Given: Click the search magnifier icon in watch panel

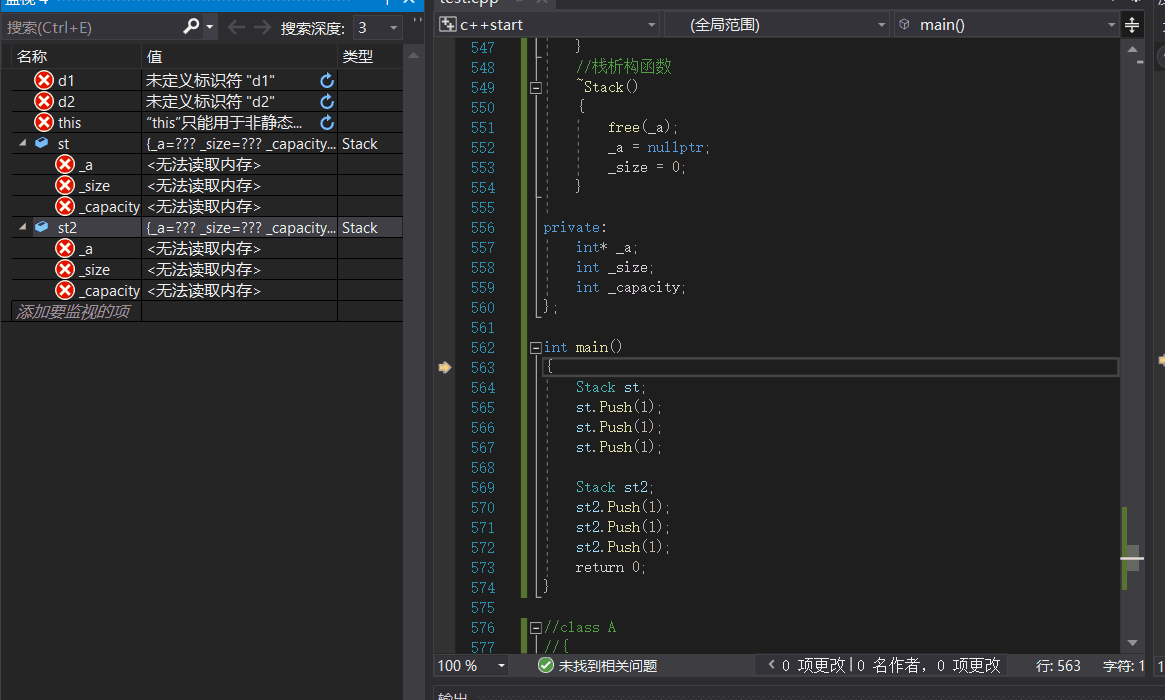Looking at the screenshot, I should click(191, 27).
